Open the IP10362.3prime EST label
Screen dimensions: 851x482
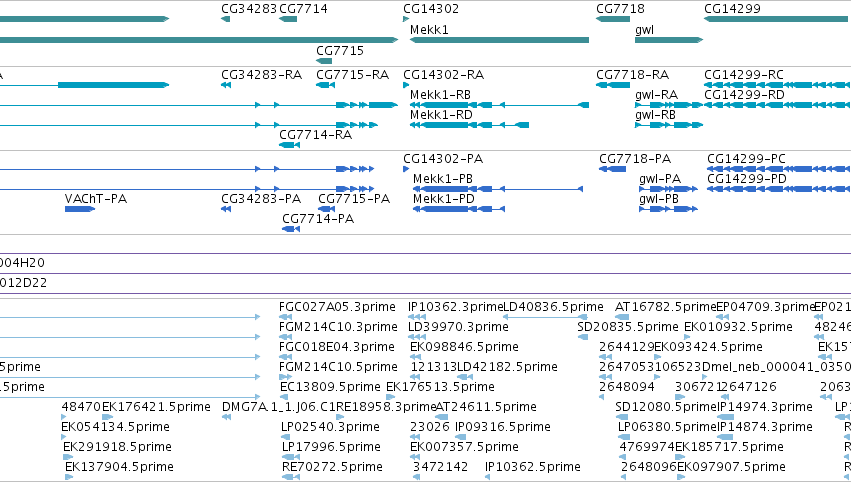click(456, 307)
